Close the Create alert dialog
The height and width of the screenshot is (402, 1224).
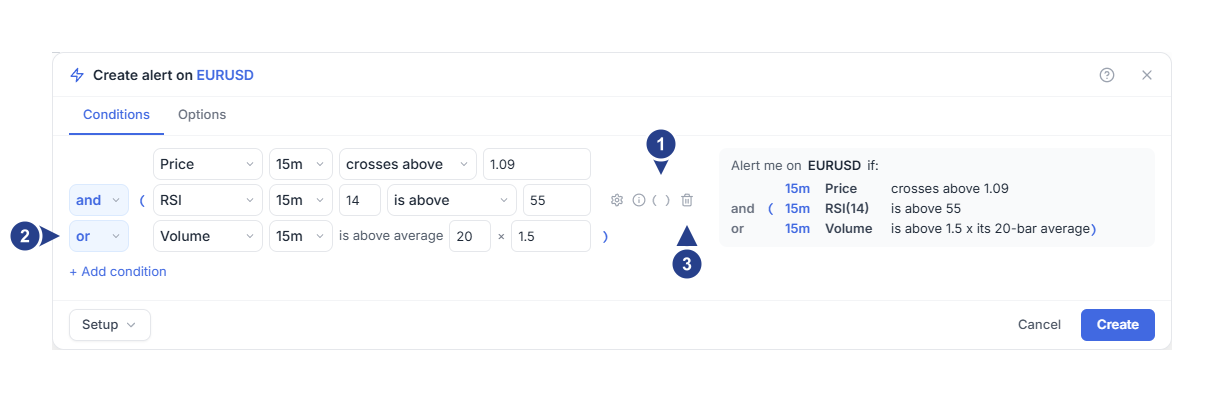(x=1147, y=75)
